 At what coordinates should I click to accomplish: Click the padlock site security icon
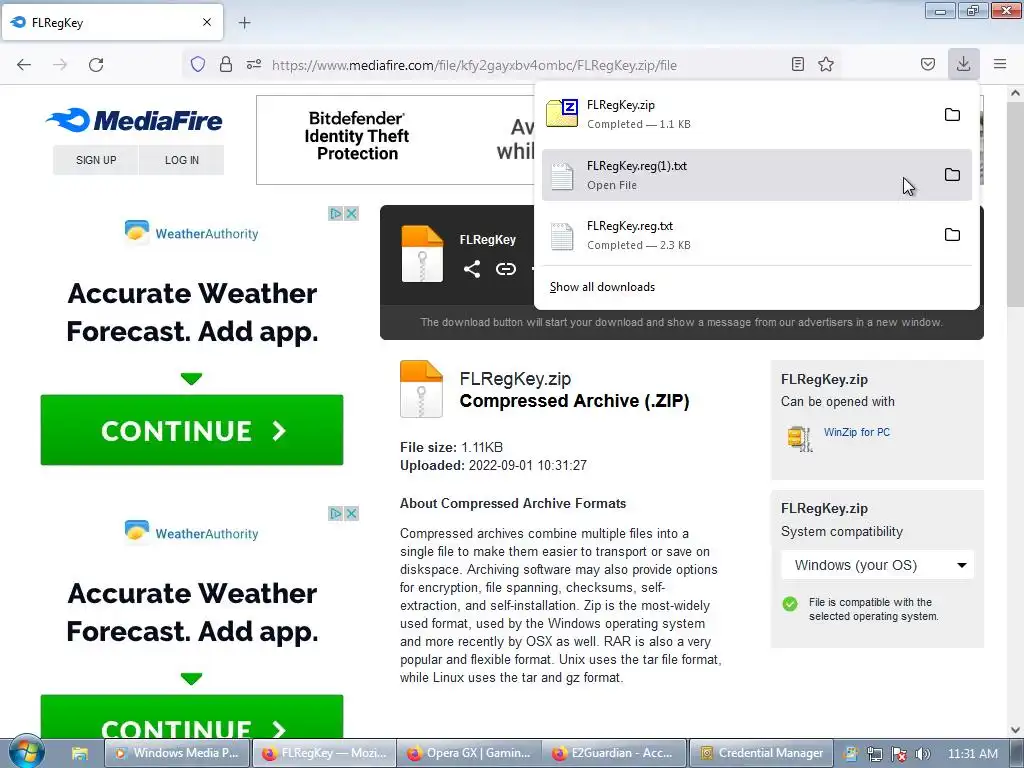tap(226, 64)
